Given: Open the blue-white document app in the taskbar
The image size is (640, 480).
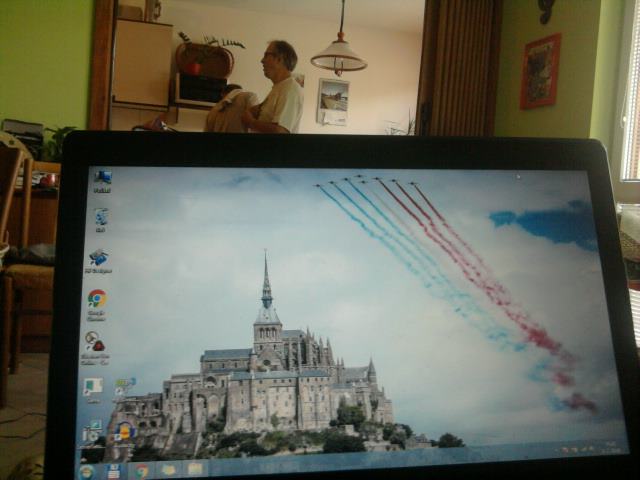Looking at the screenshot, I should tap(114, 471).
